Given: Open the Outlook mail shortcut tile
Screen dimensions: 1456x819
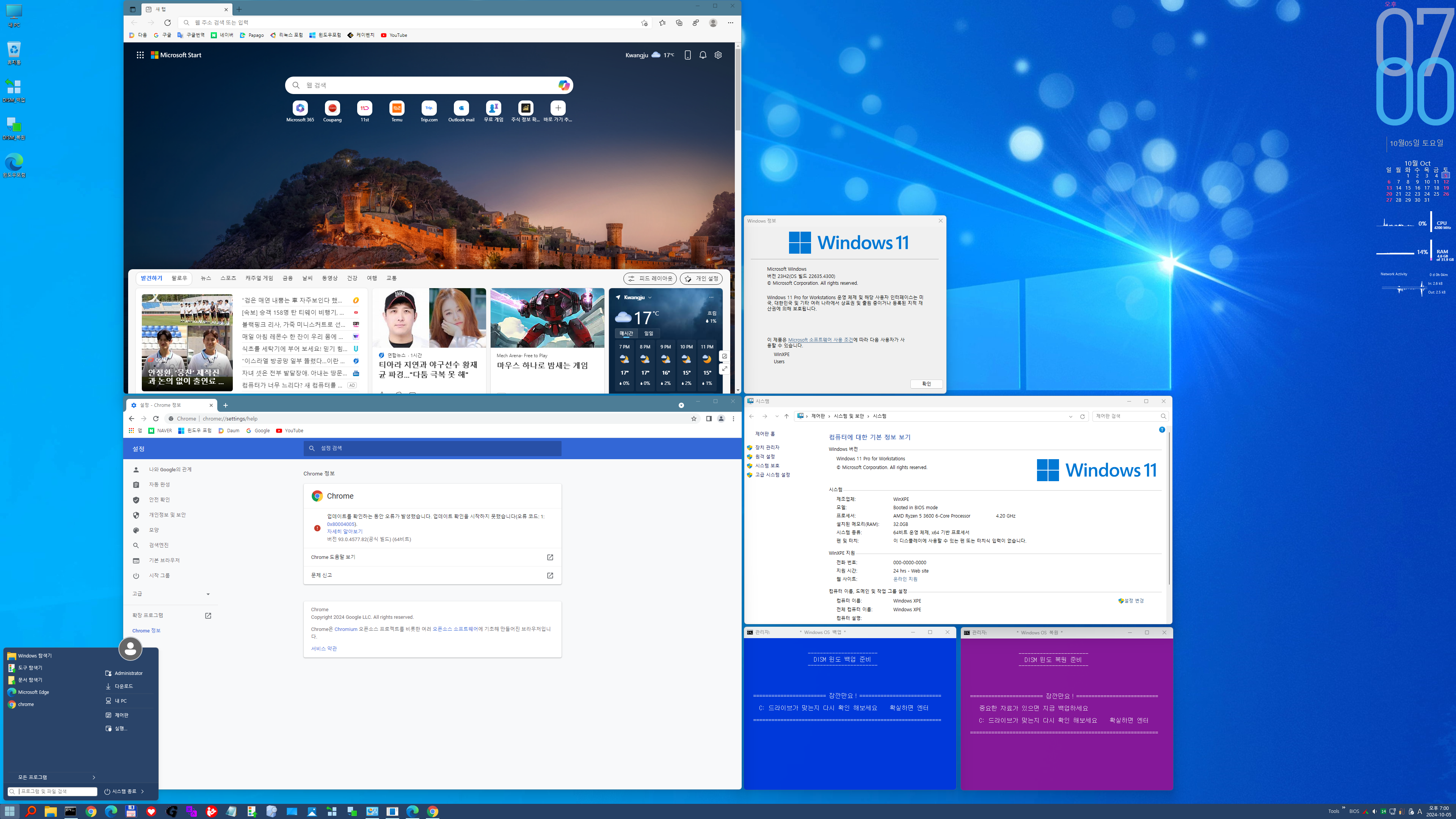Looking at the screenshot, I should point(461,111).
